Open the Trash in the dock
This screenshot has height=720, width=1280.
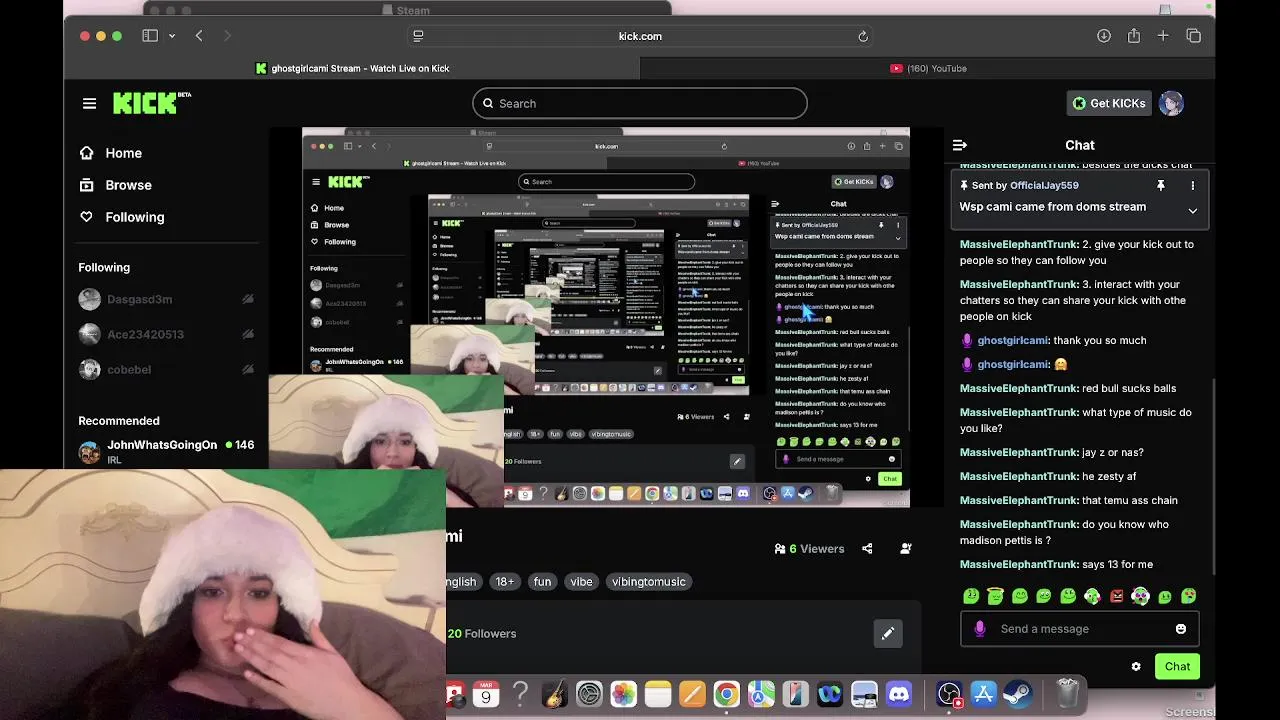pos(1067,693)
